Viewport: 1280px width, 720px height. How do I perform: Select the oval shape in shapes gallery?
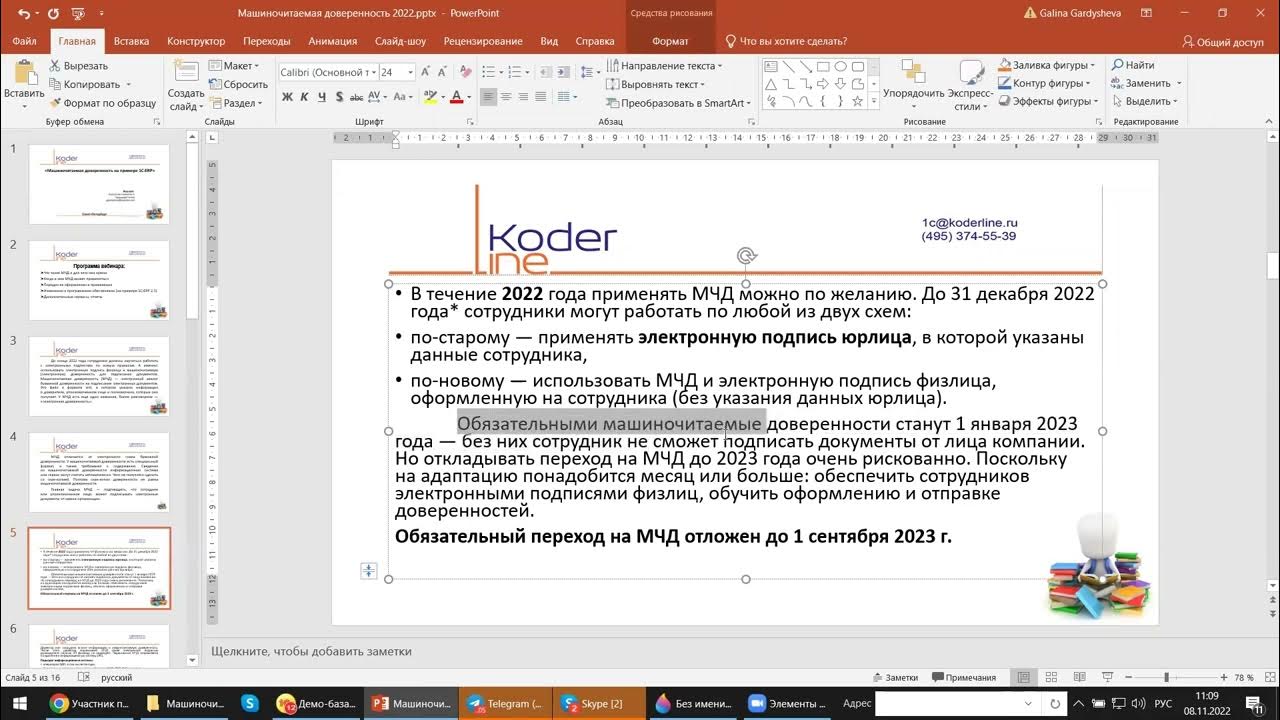click(841, 67)
